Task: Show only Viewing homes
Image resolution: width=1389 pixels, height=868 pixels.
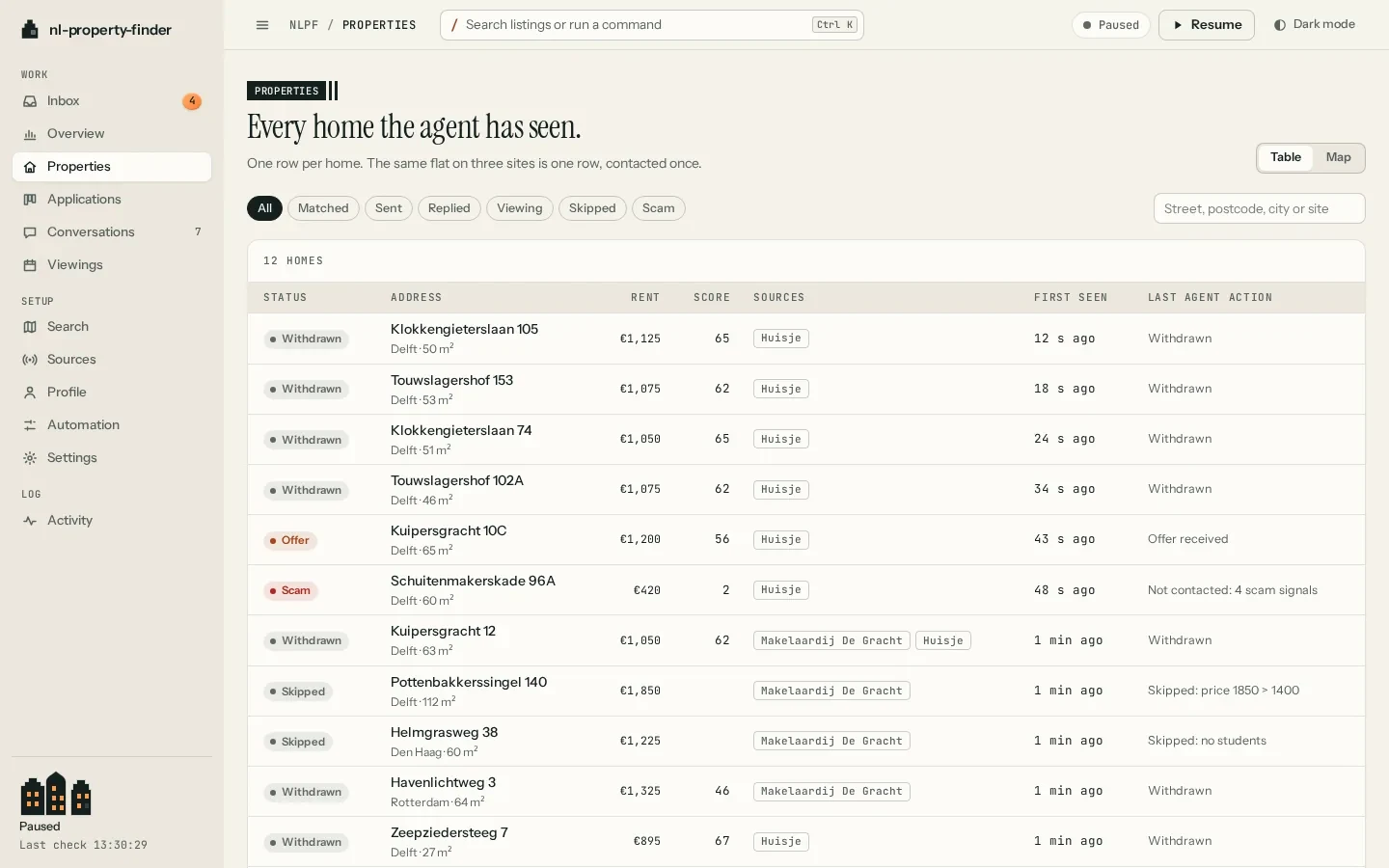Action: [x=520, y=208]
